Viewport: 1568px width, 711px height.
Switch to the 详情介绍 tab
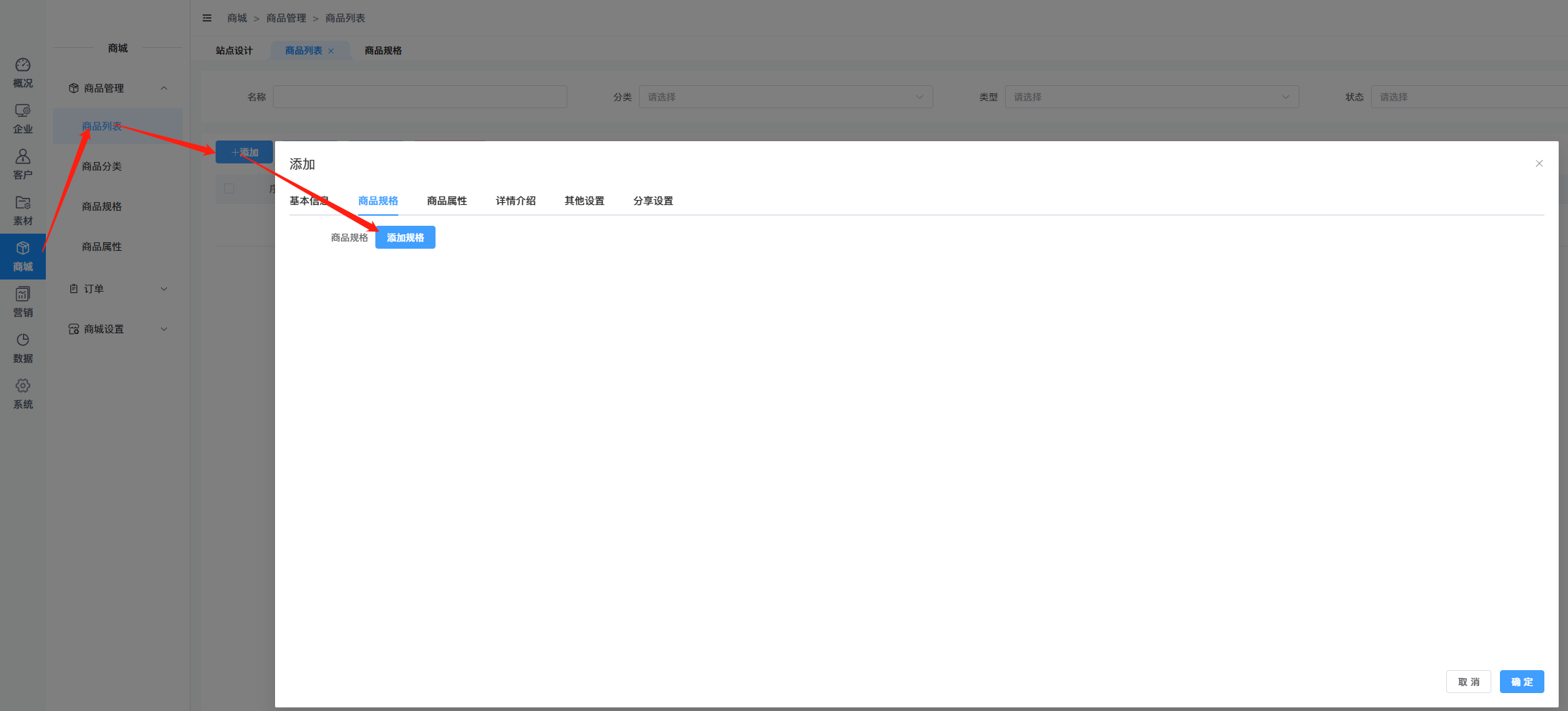[515, 201]
